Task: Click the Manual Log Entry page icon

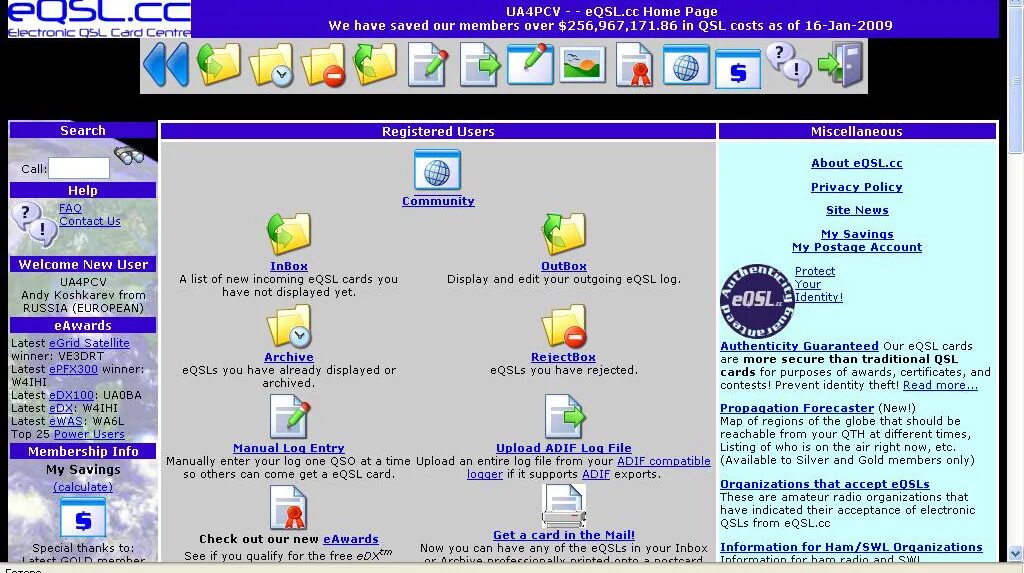Action: click(x=289, y=417)
